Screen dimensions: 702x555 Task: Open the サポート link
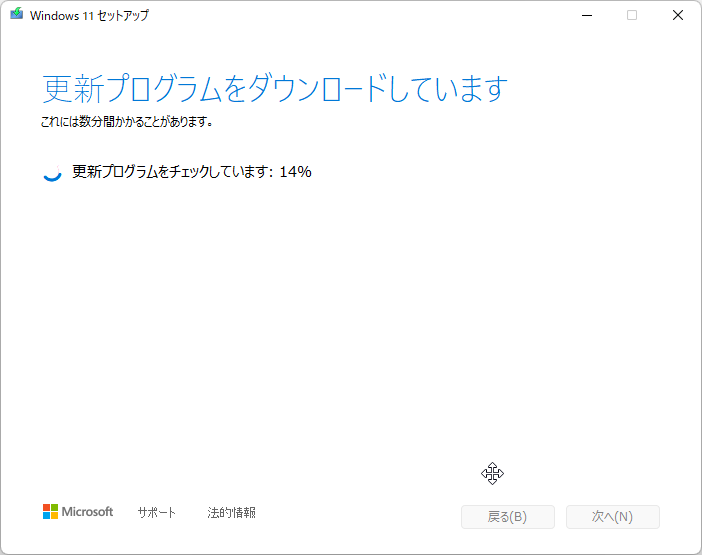click(156, 512)
